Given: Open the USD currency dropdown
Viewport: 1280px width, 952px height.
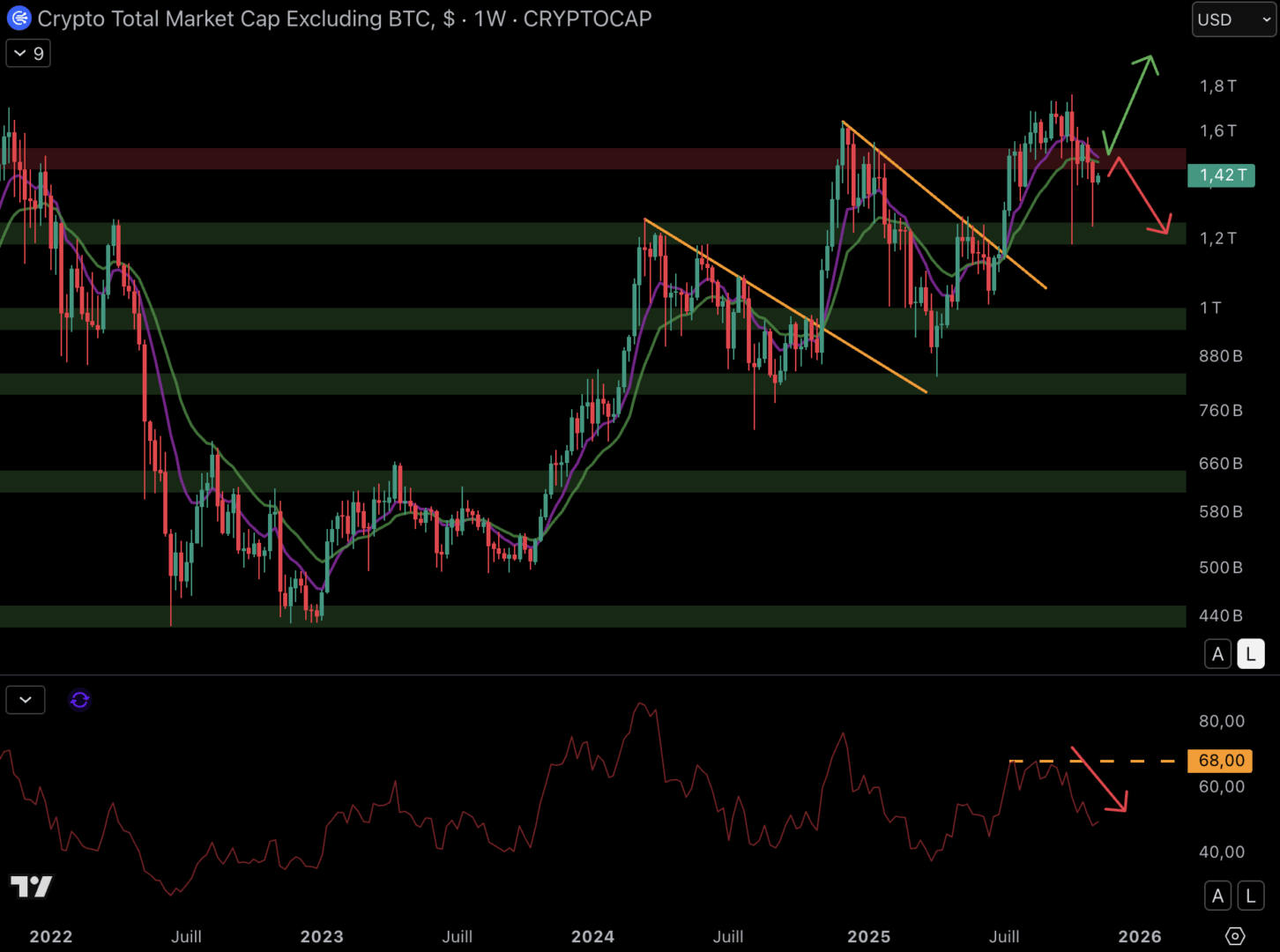Looking at the screenshot, I should coord(1233,19).
